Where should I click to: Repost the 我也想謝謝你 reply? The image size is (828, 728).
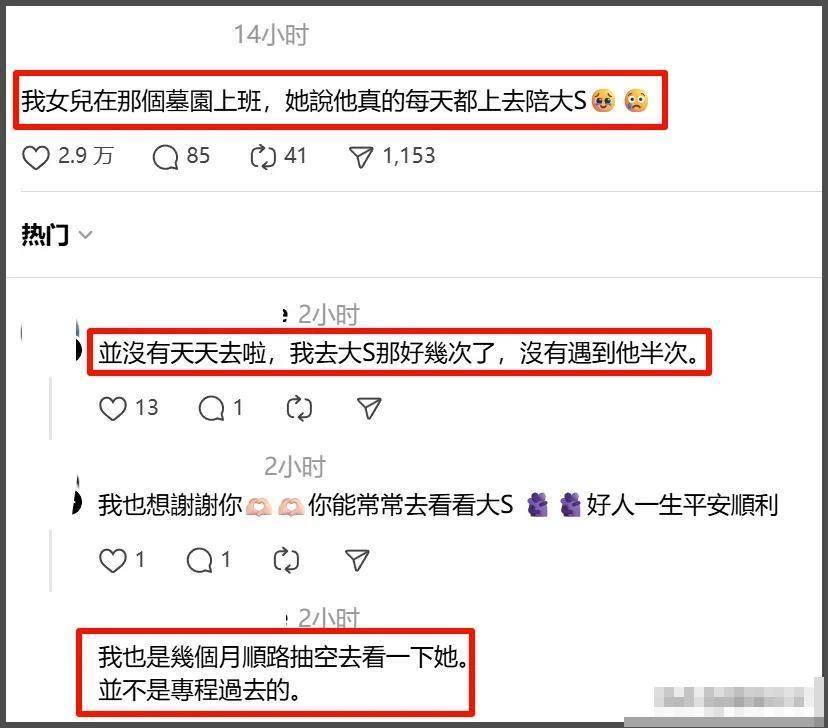pyautogui.click(x=286, y=561)
